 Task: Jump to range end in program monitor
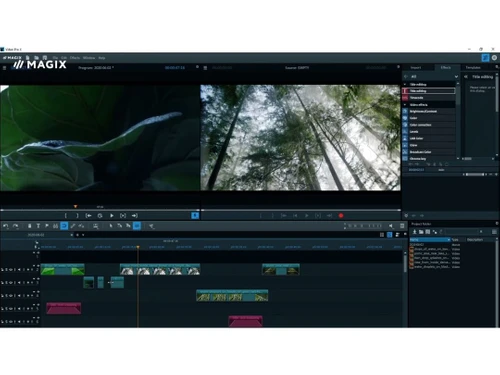pyautogui.click(x=135, y=216)
